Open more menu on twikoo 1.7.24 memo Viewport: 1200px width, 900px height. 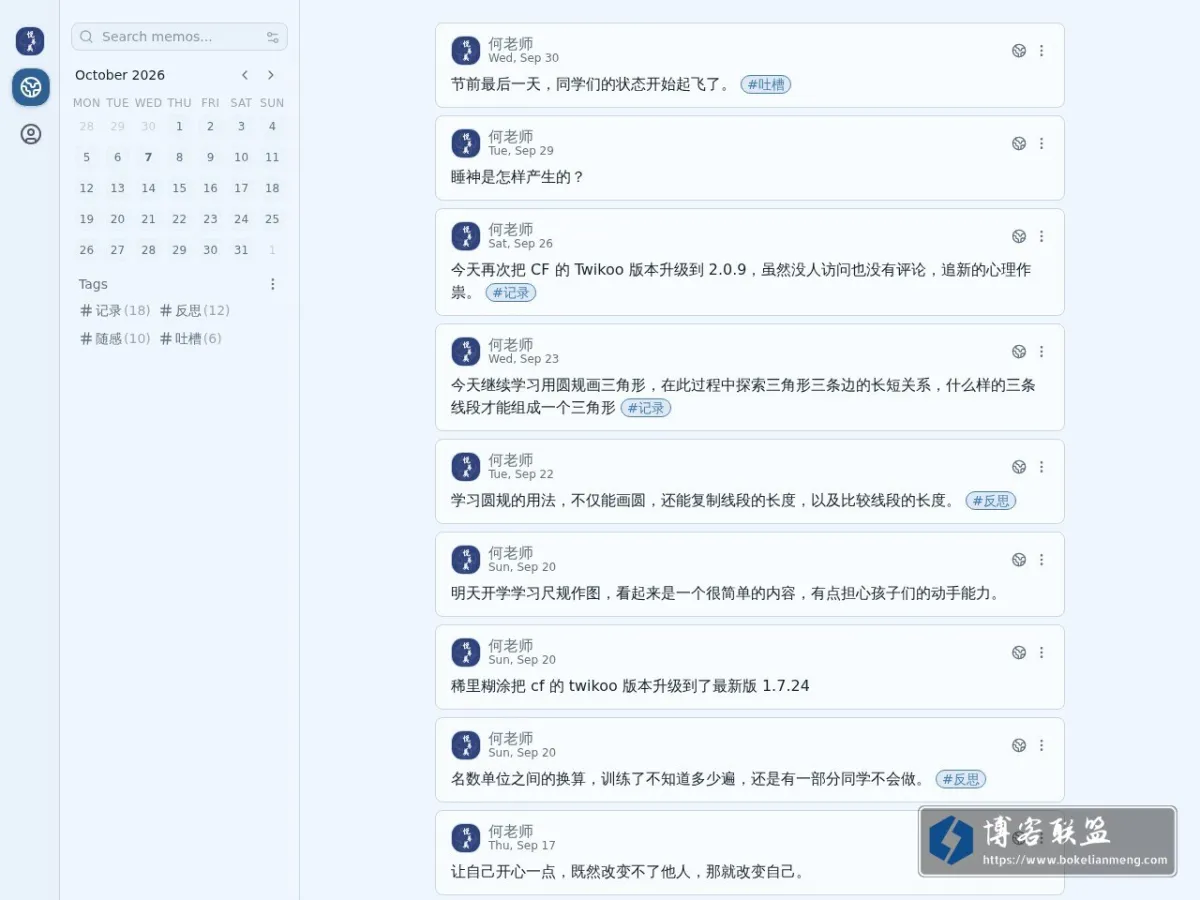[x=1041, y=653]
